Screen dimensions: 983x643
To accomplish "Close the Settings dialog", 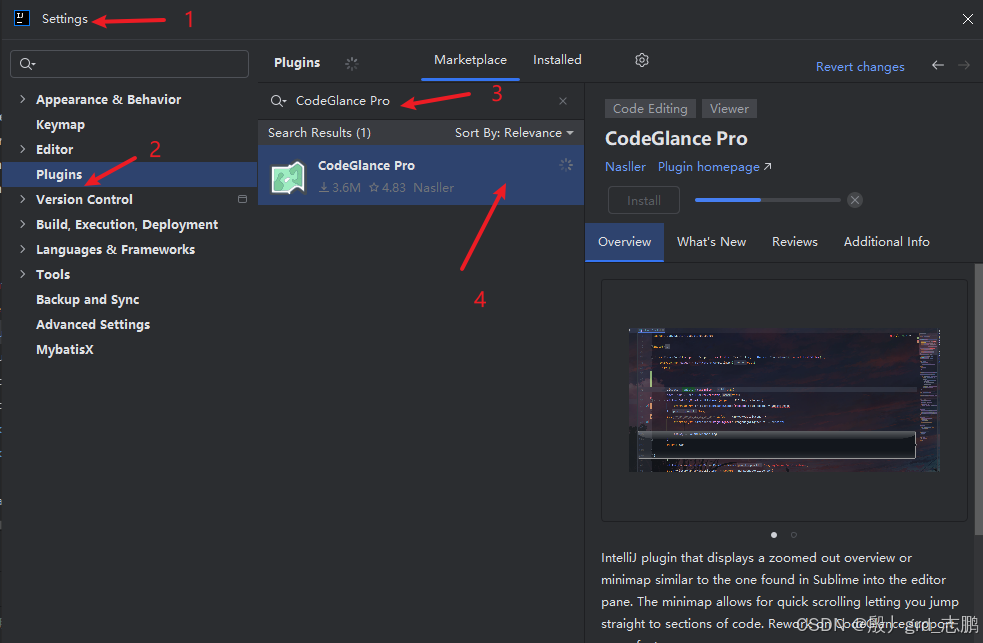I will [967, 19].
